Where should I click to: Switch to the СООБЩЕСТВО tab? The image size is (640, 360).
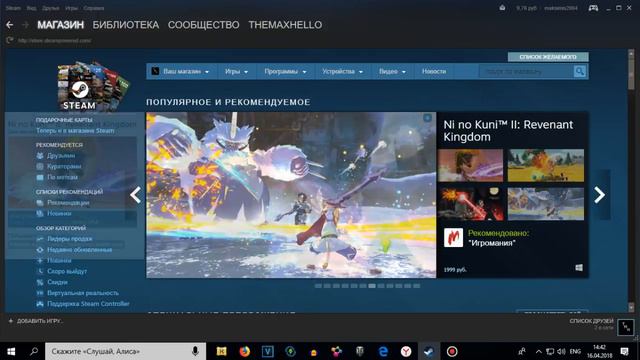203,25
